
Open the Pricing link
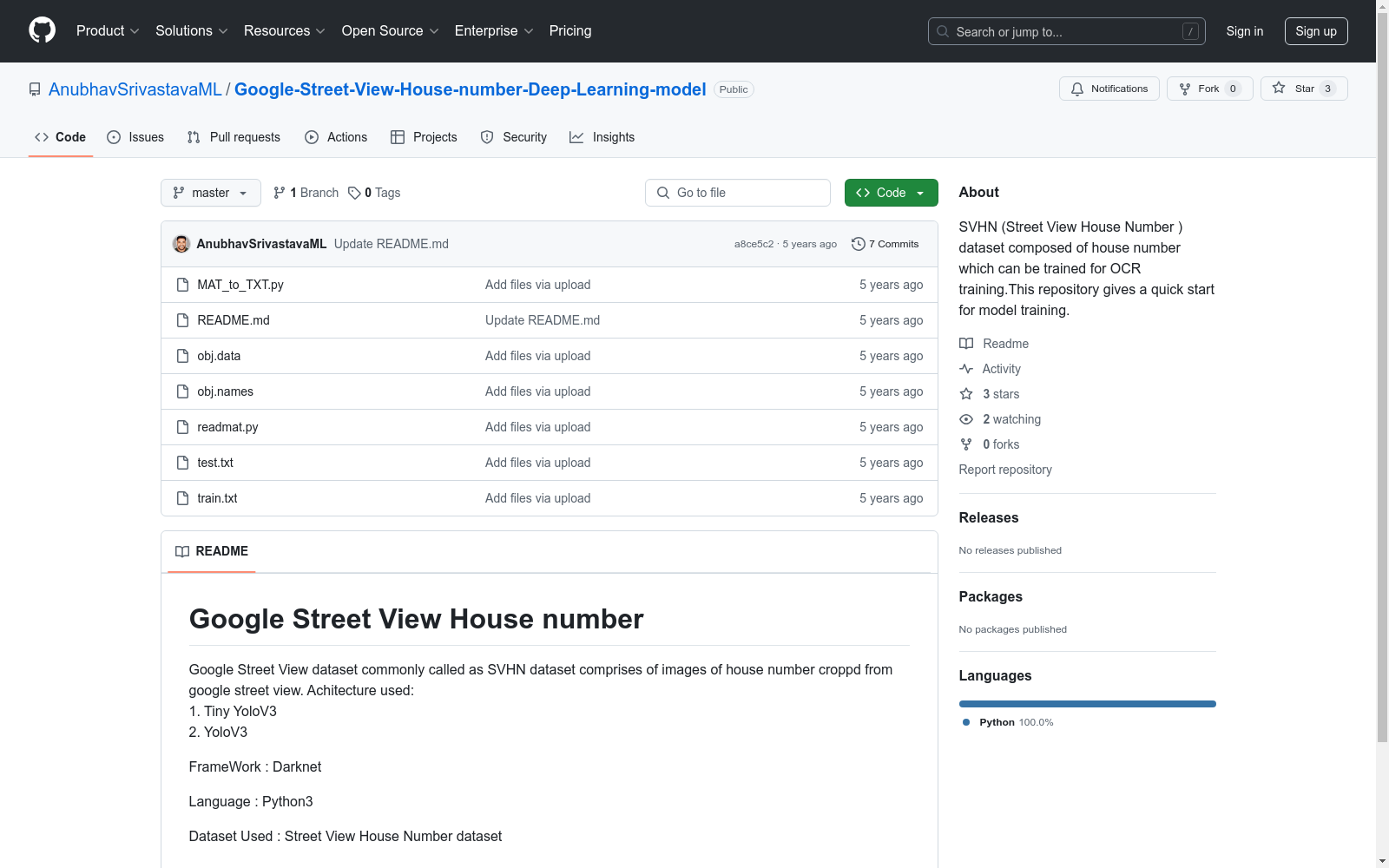(x=570, y=30)
